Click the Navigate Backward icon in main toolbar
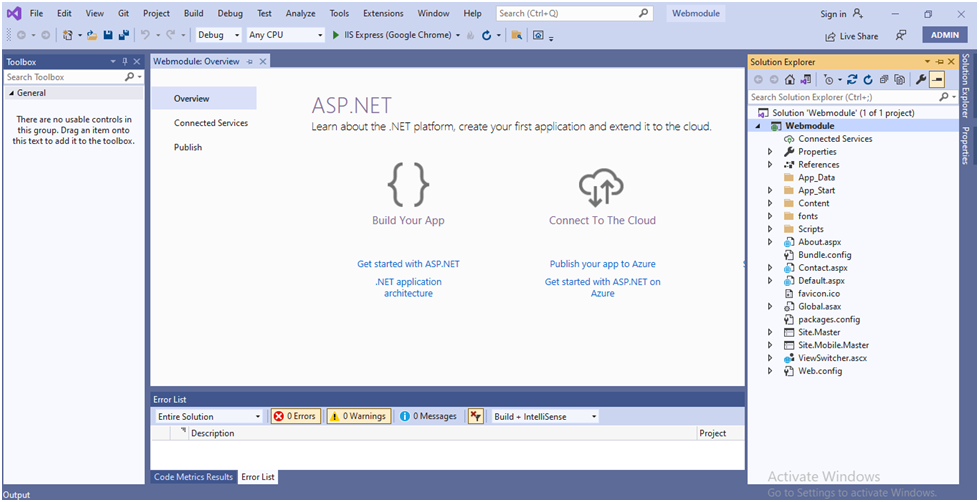 (x=21, y=36)
